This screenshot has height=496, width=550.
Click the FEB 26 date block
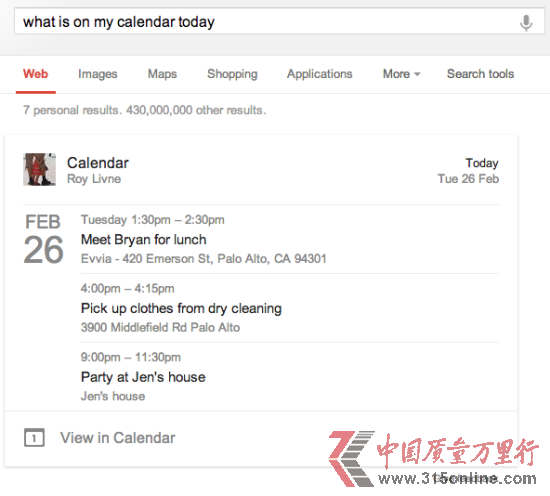coord(43,239)
